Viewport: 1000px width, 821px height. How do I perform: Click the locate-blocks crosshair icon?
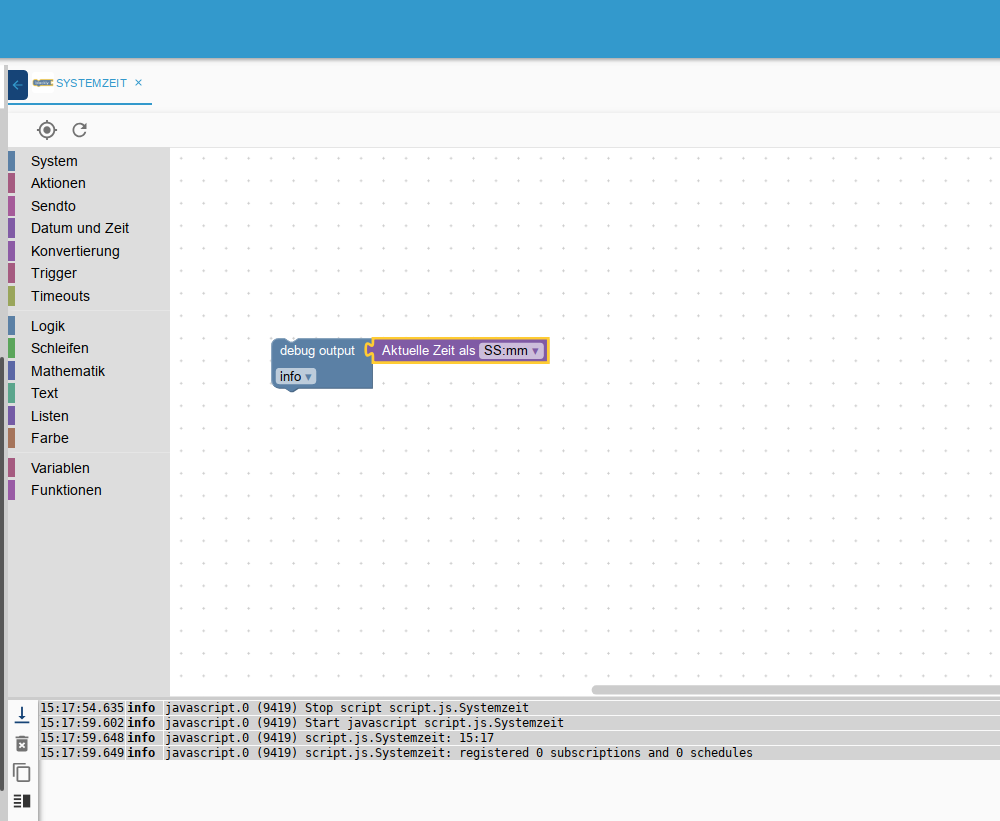point(47,130)
